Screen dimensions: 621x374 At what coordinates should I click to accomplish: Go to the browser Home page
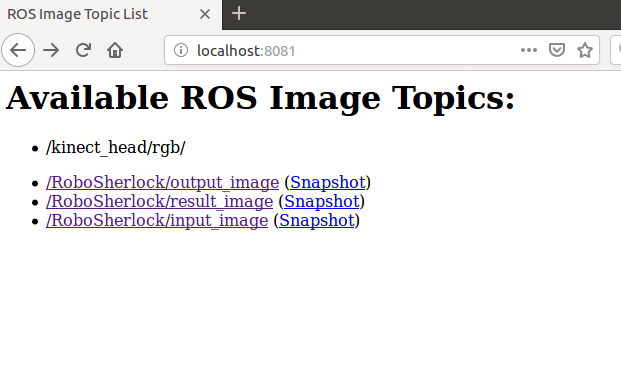tap(115, 50)
